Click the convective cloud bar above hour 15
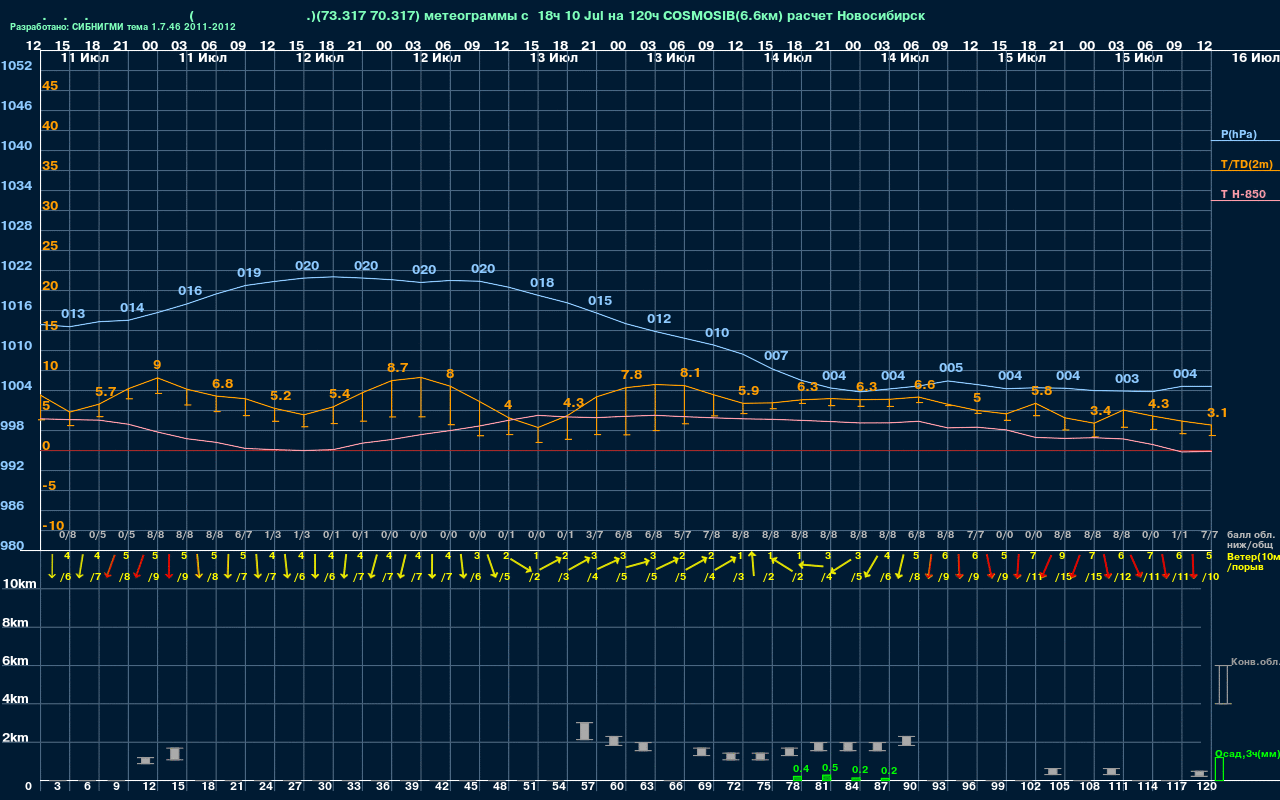This screenshot has height=800, width=1280. click(x=174, y=753)
